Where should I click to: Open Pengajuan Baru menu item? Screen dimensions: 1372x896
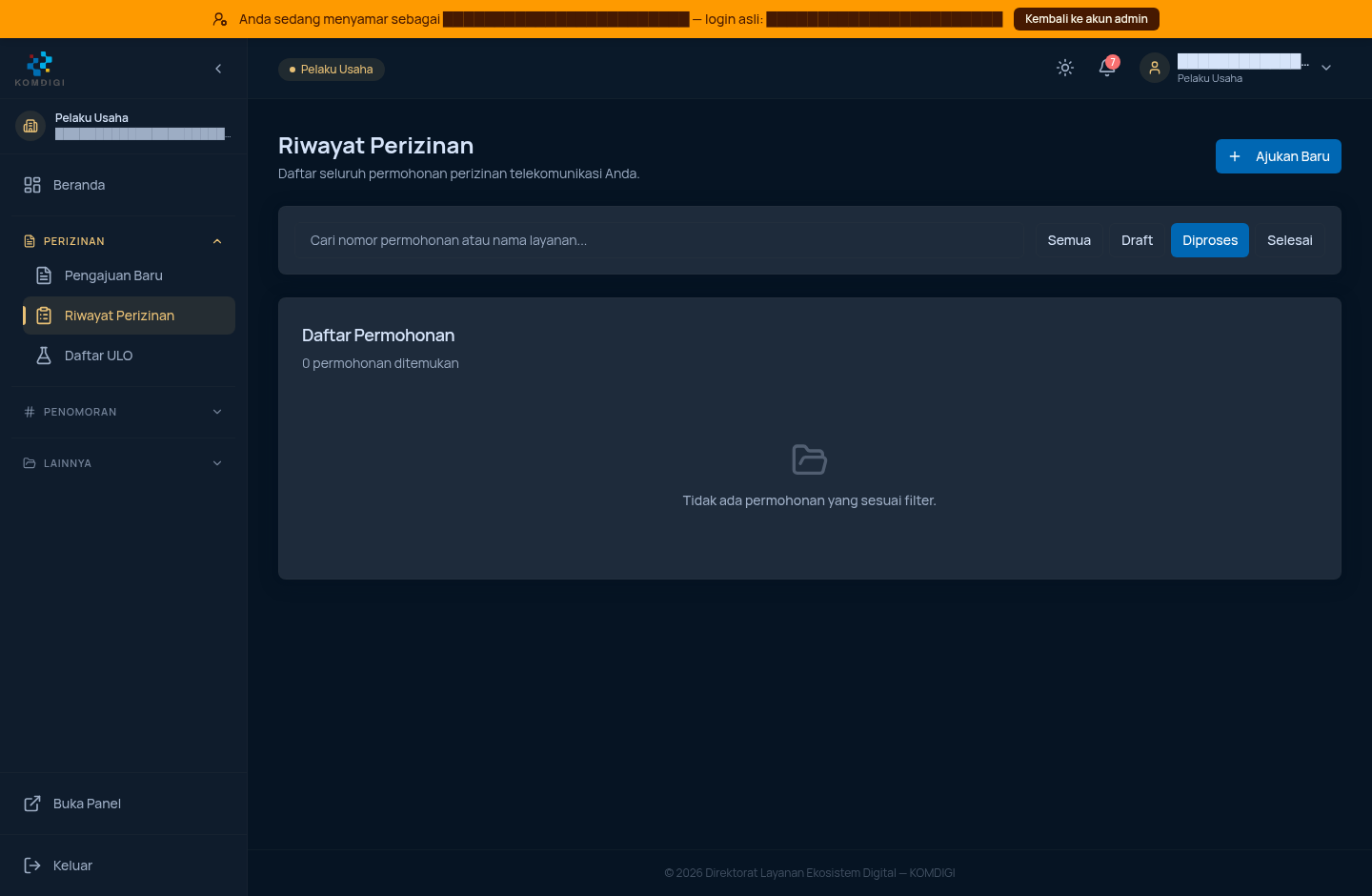[x=129, y=275]
